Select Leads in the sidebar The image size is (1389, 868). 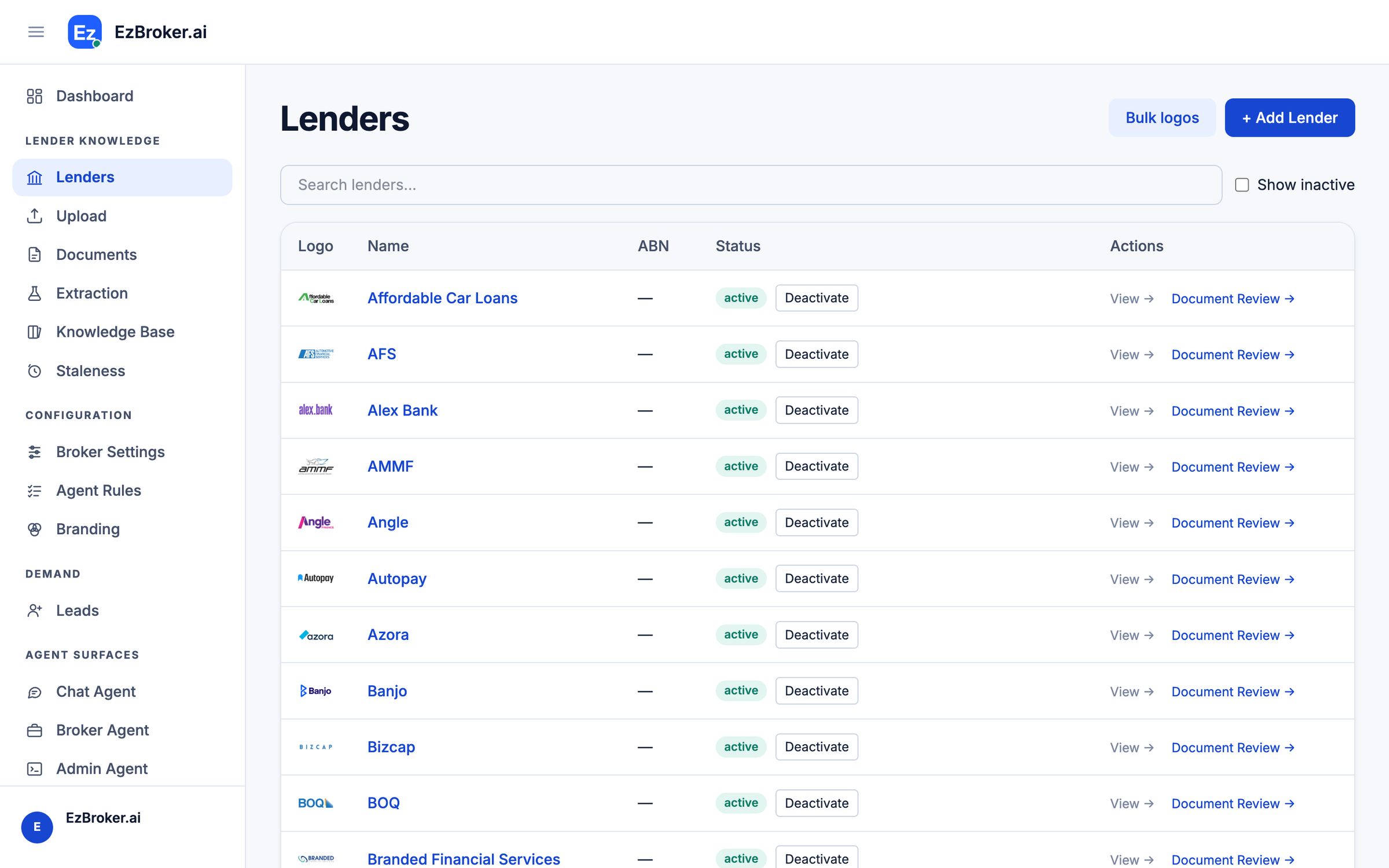(x=122, y=610)
